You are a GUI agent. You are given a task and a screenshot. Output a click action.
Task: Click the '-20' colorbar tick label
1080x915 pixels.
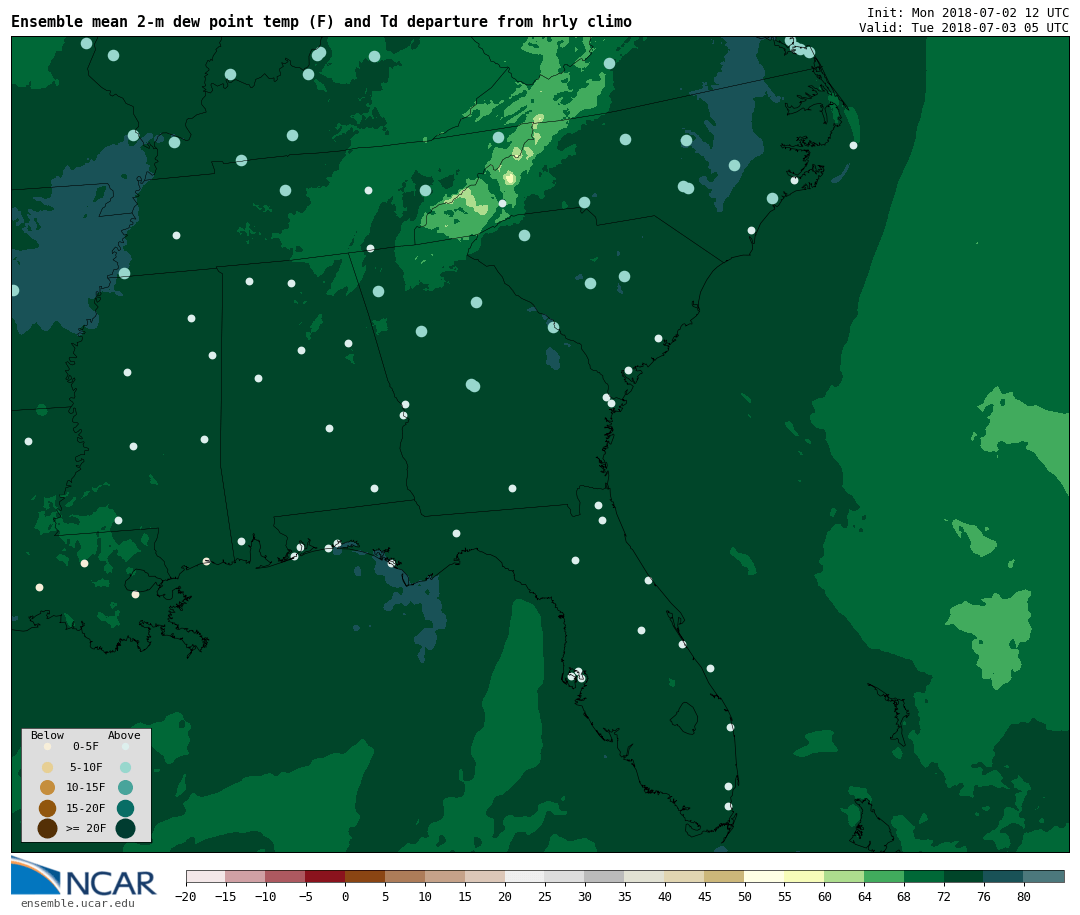[x=186, y=897]
